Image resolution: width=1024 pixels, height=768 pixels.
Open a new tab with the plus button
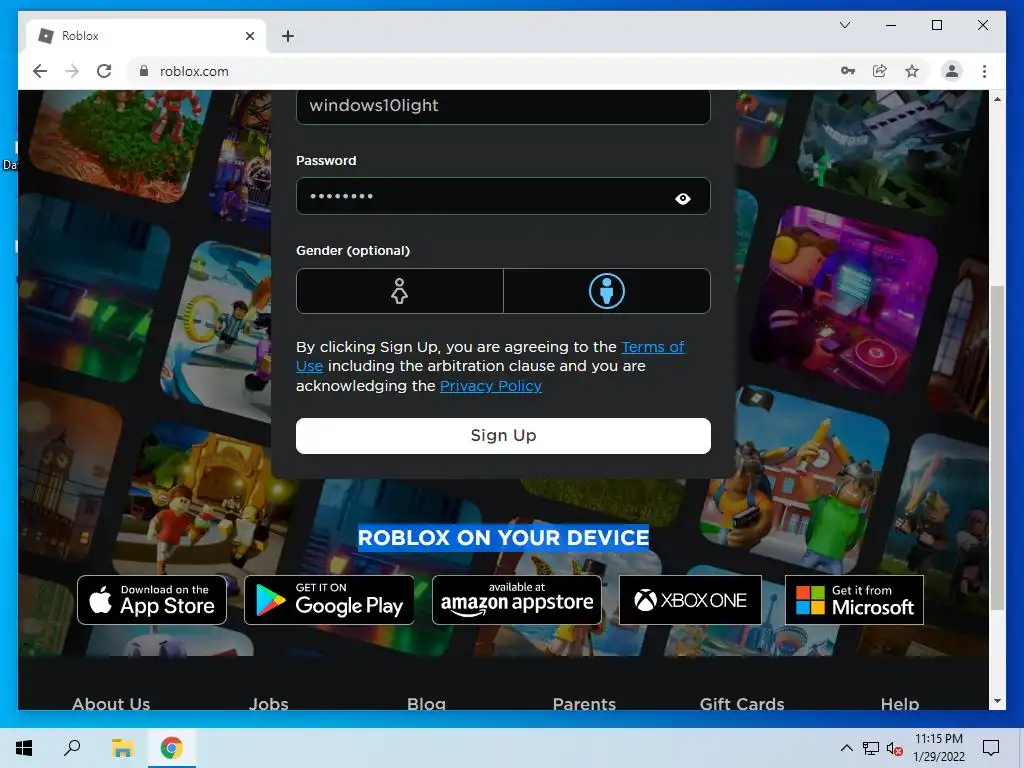[288, 36]
